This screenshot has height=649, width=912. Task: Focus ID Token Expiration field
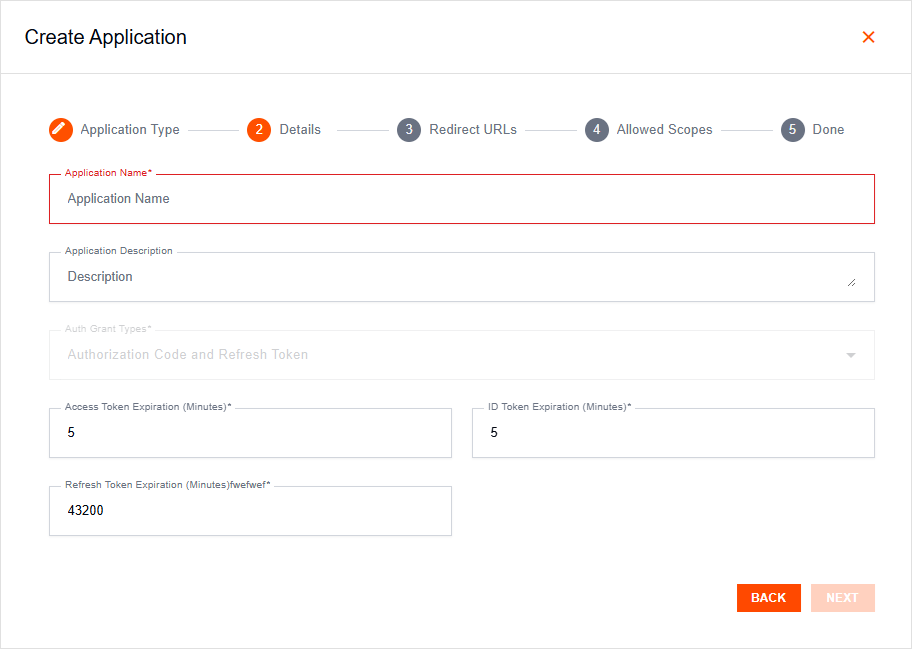click(x=673, y=433)
